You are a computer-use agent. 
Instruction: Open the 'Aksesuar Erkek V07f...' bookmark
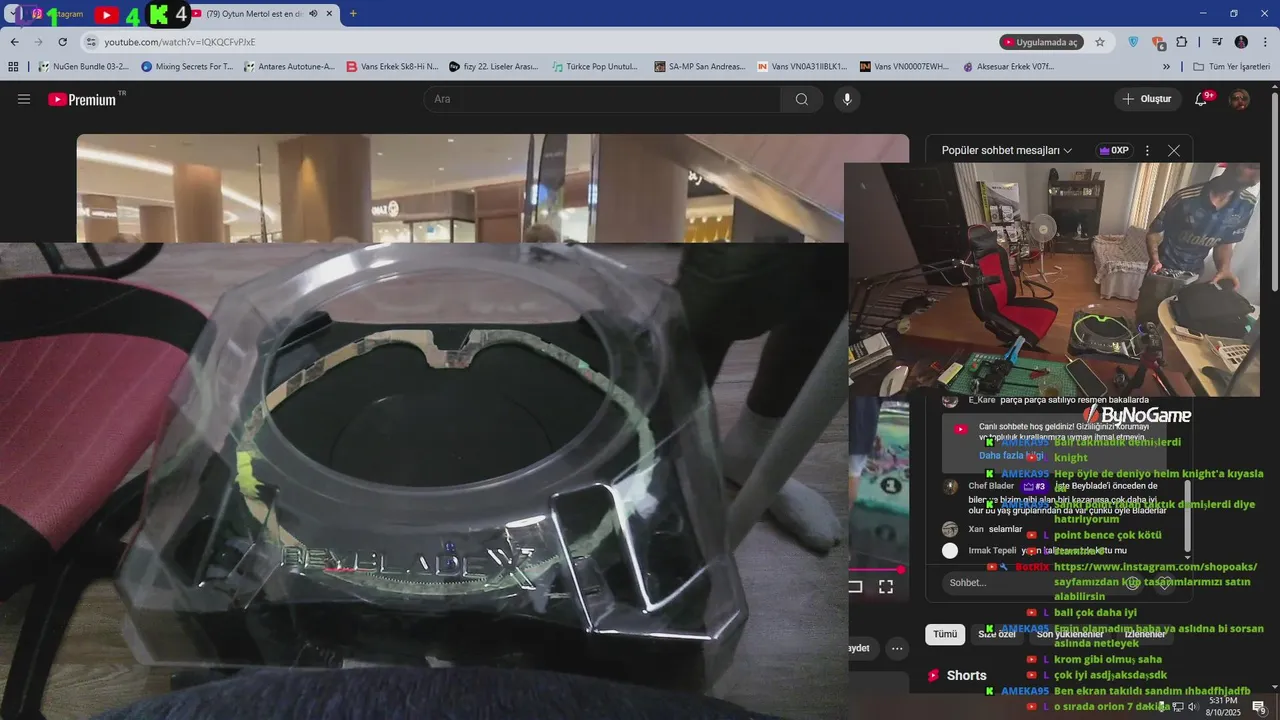pyautogui.click(x=1008, y=67)
